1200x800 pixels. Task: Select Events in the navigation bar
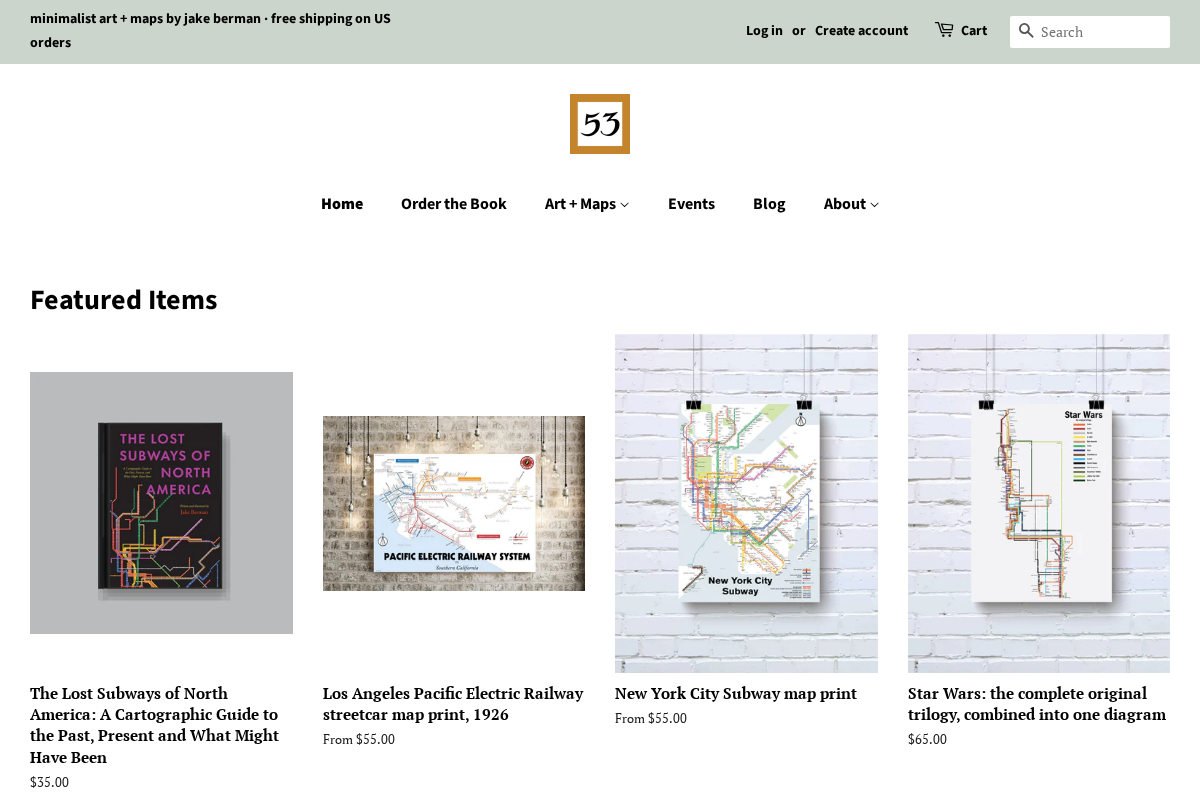click(691, 203)
